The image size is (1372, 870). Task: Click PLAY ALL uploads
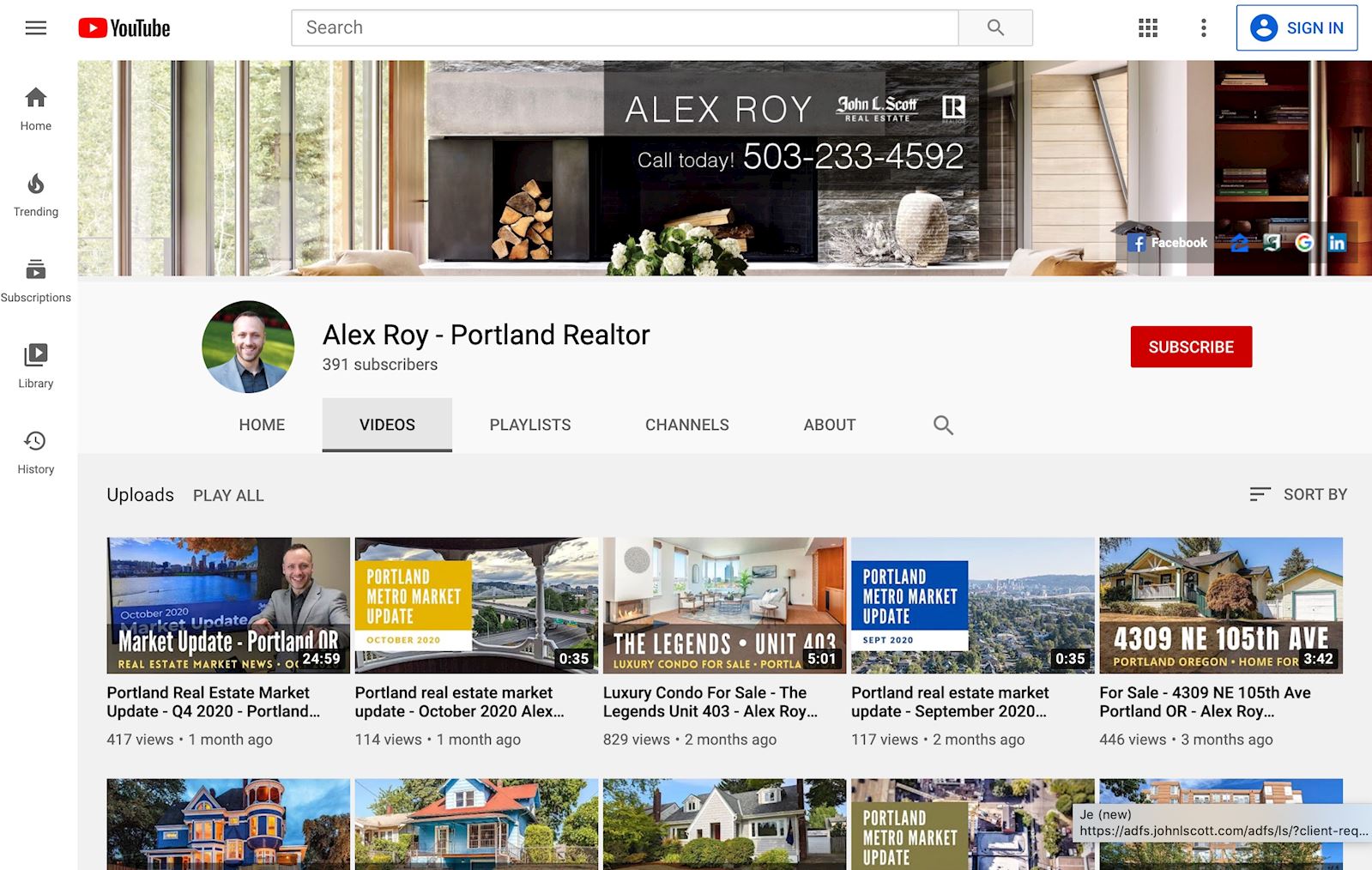228,495
